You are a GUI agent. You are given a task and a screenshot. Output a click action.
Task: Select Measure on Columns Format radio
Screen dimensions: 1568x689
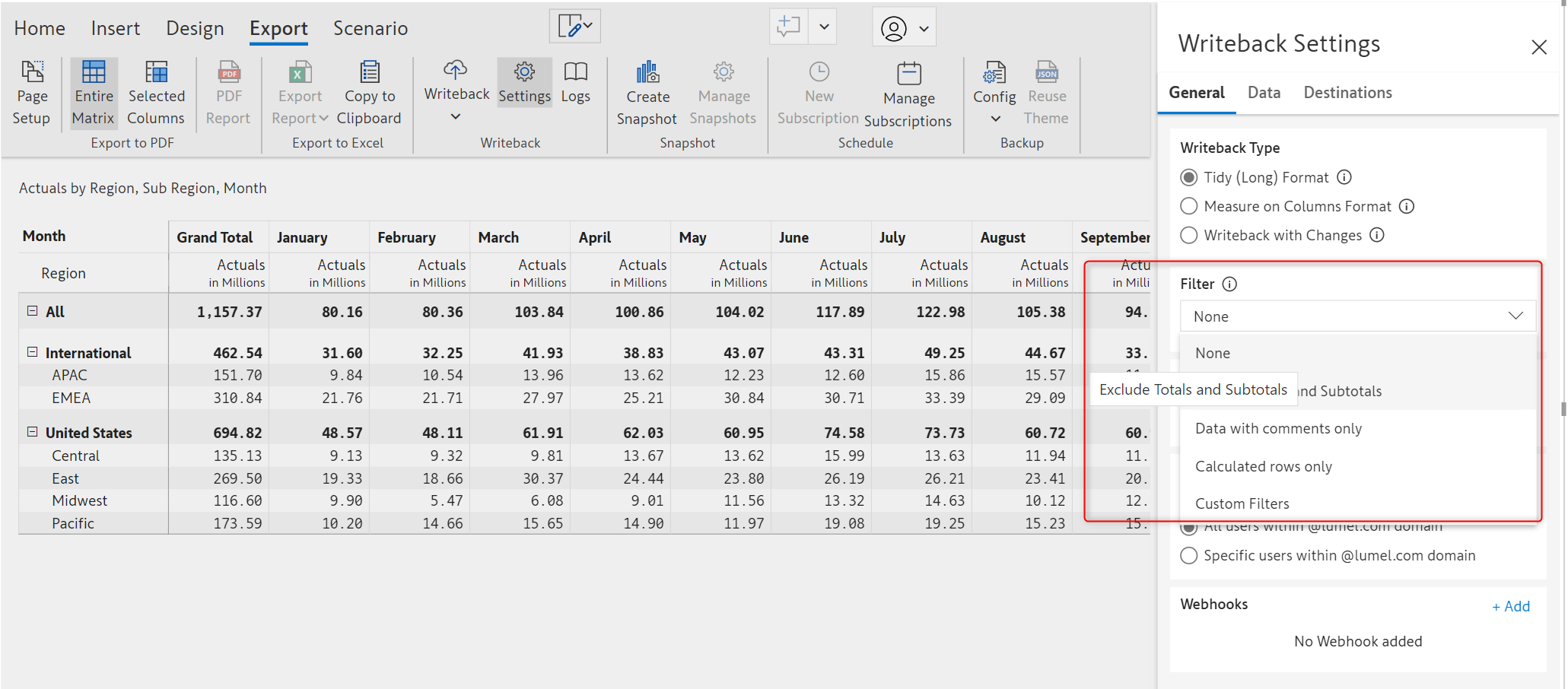coord(1188,206)
